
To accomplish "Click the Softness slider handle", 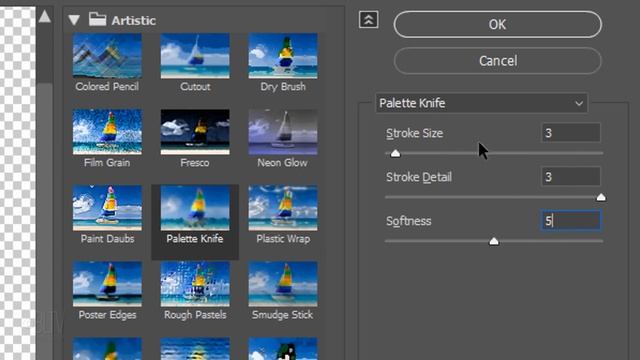I will (494, 242).
